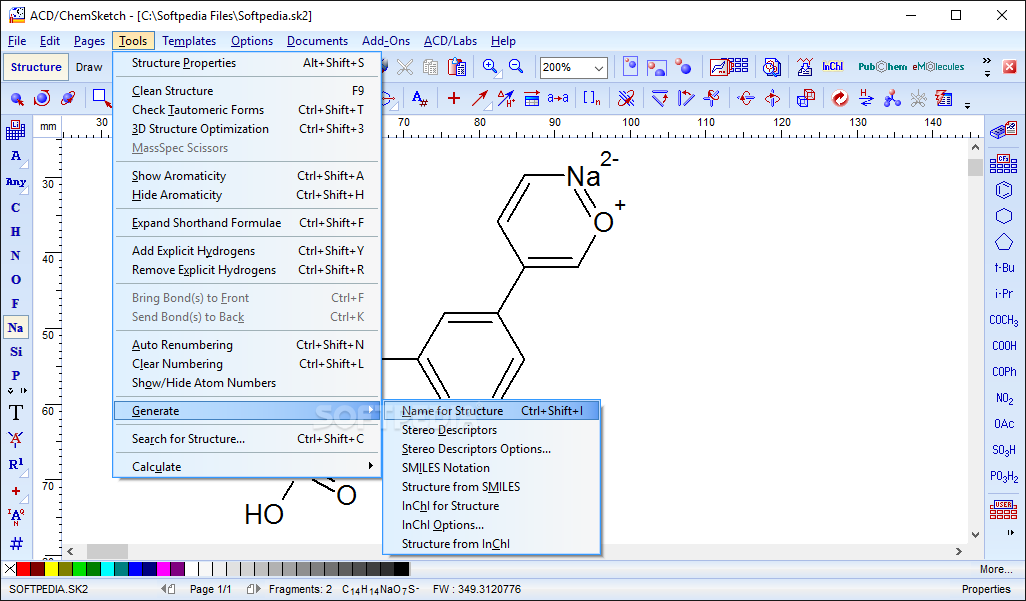Select the Hydrogen atom tool

16,232
